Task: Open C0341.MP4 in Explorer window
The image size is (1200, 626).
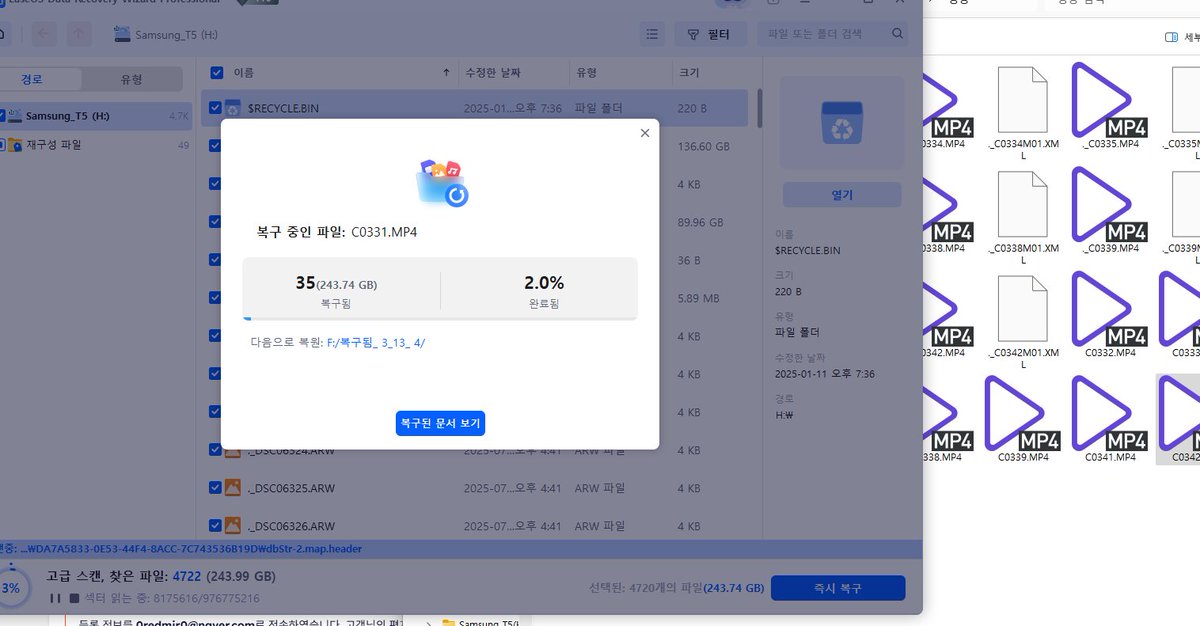Action: point(1109,419)
